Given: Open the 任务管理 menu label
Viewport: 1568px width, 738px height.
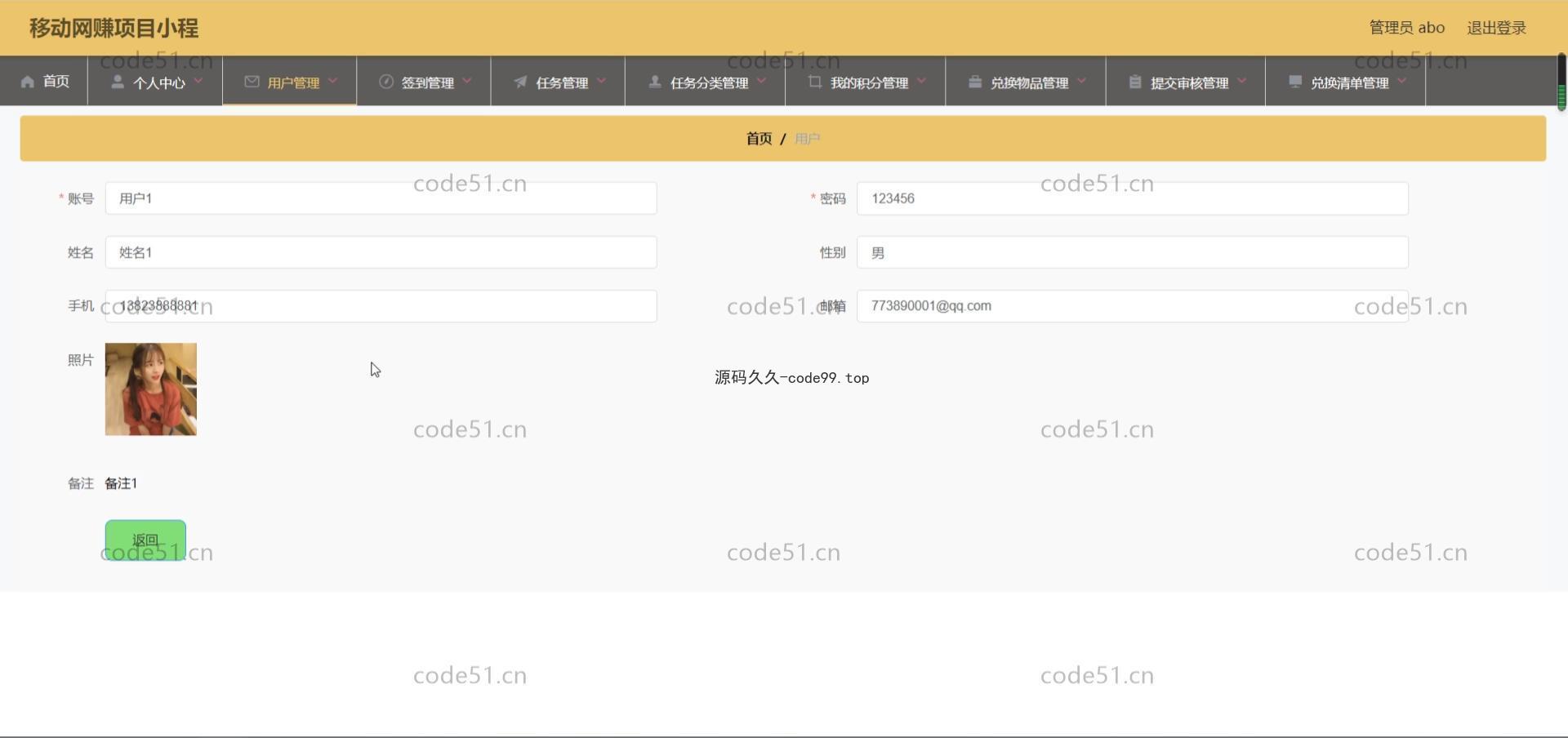Looking at the screenshot, I should (x=562, y=83).
